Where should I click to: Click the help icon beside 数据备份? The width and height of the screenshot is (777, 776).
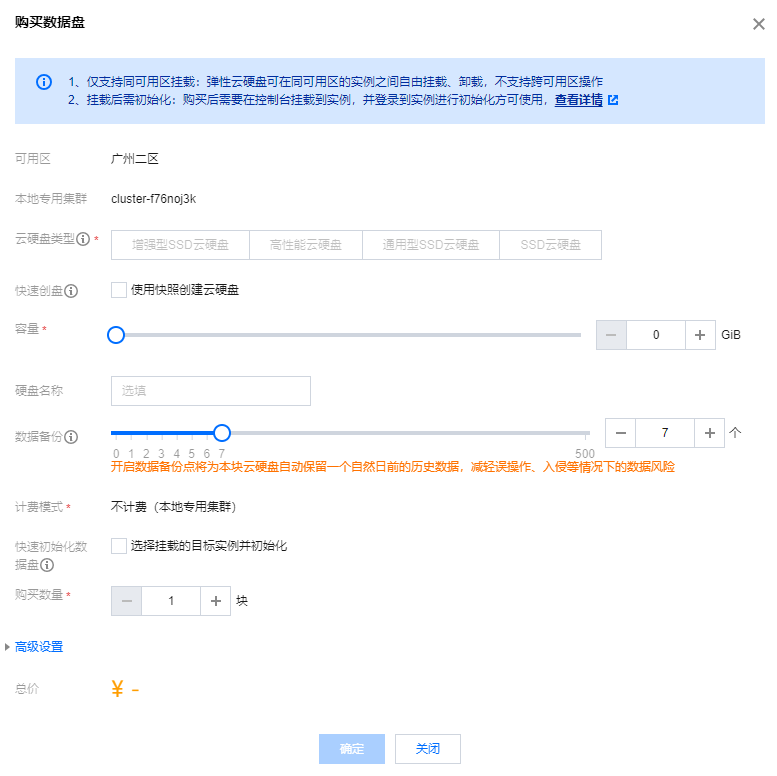pyautogui.click(x=72, y=436)
